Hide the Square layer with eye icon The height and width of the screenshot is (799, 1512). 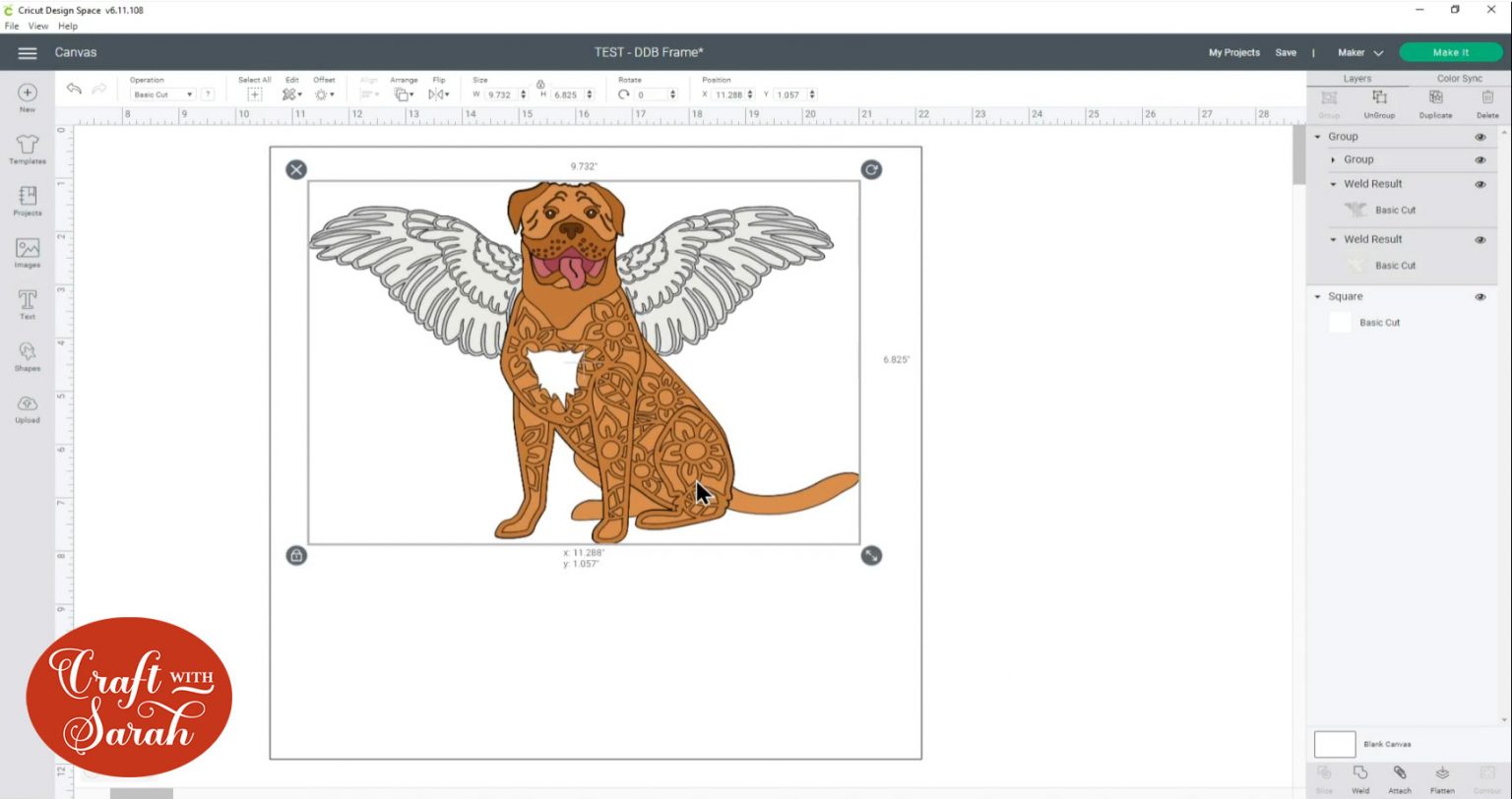1480,296
